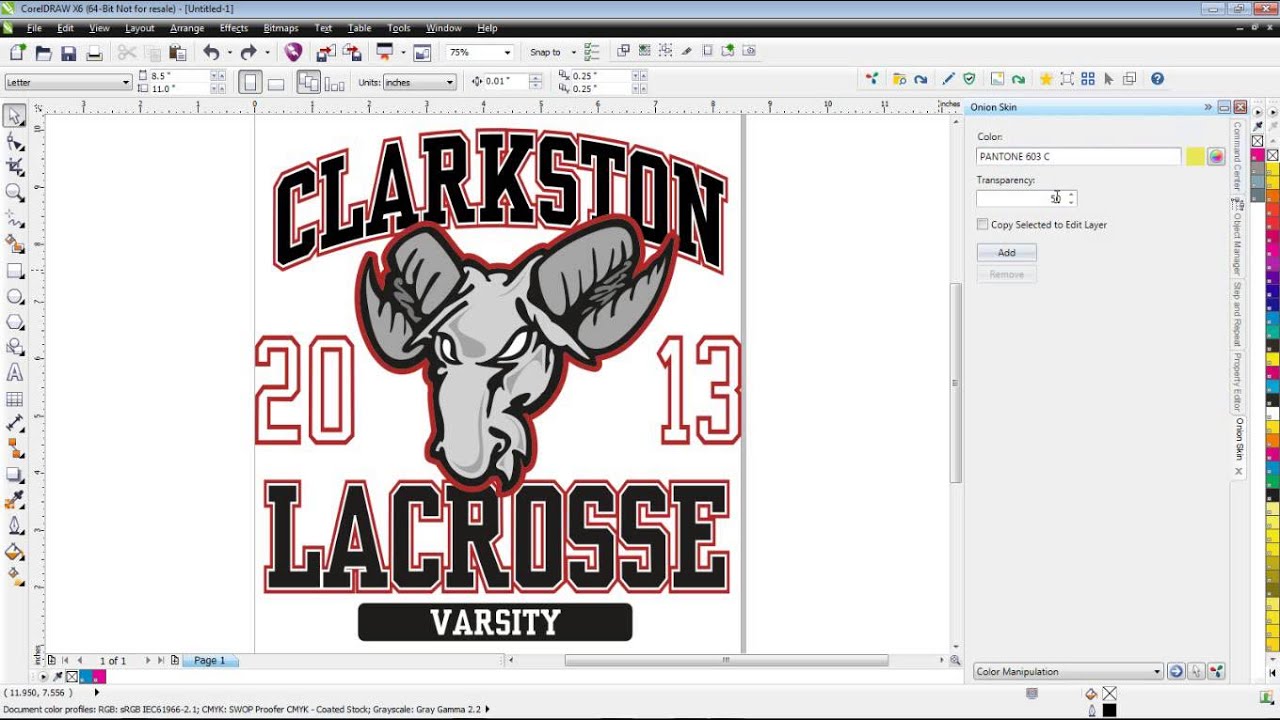The image size is (1280, 720).
Task: Open the Letter page size dropdown
Action: tap(126, 82)
